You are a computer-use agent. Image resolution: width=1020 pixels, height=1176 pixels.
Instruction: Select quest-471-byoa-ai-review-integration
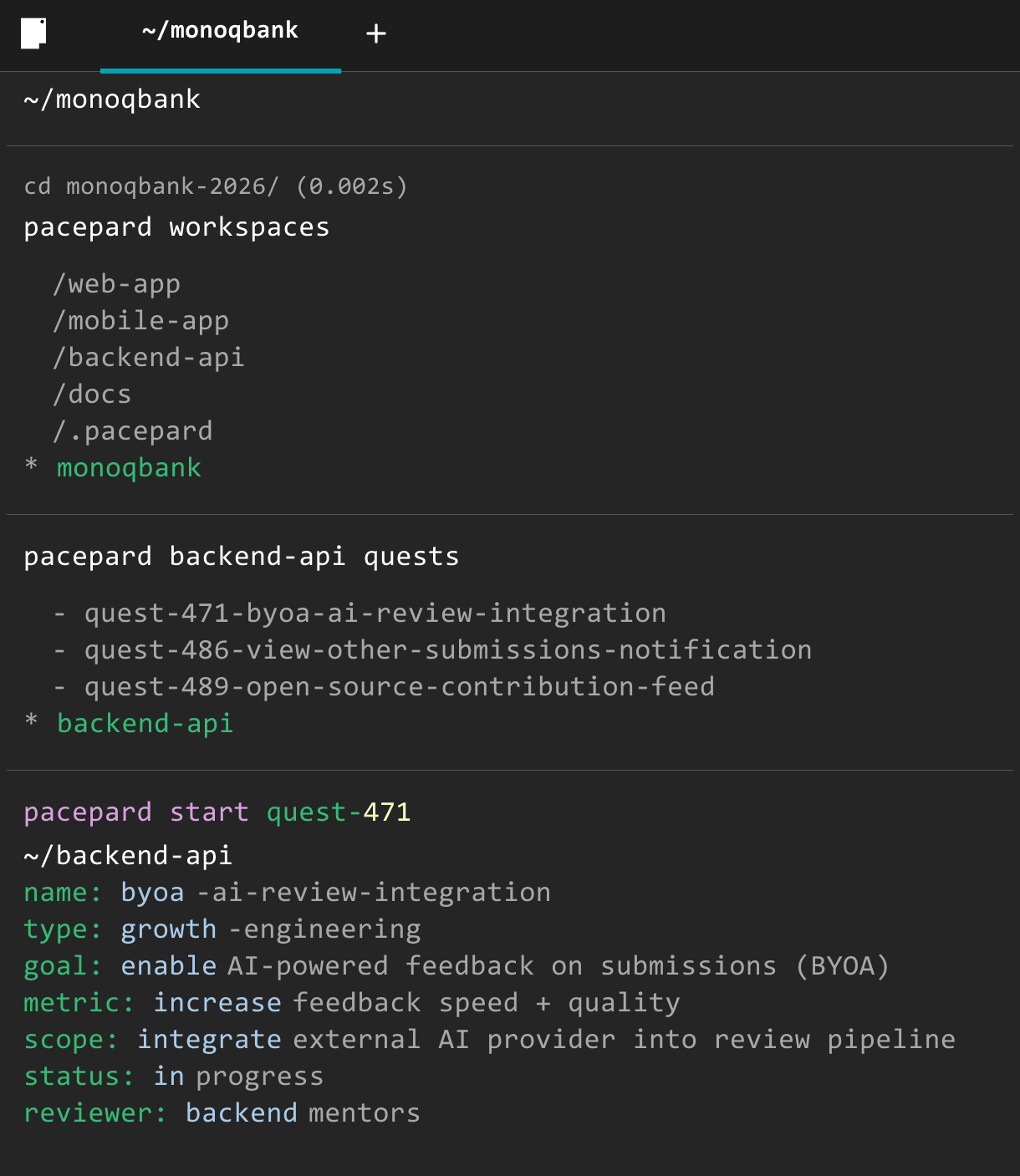(375, 613)
